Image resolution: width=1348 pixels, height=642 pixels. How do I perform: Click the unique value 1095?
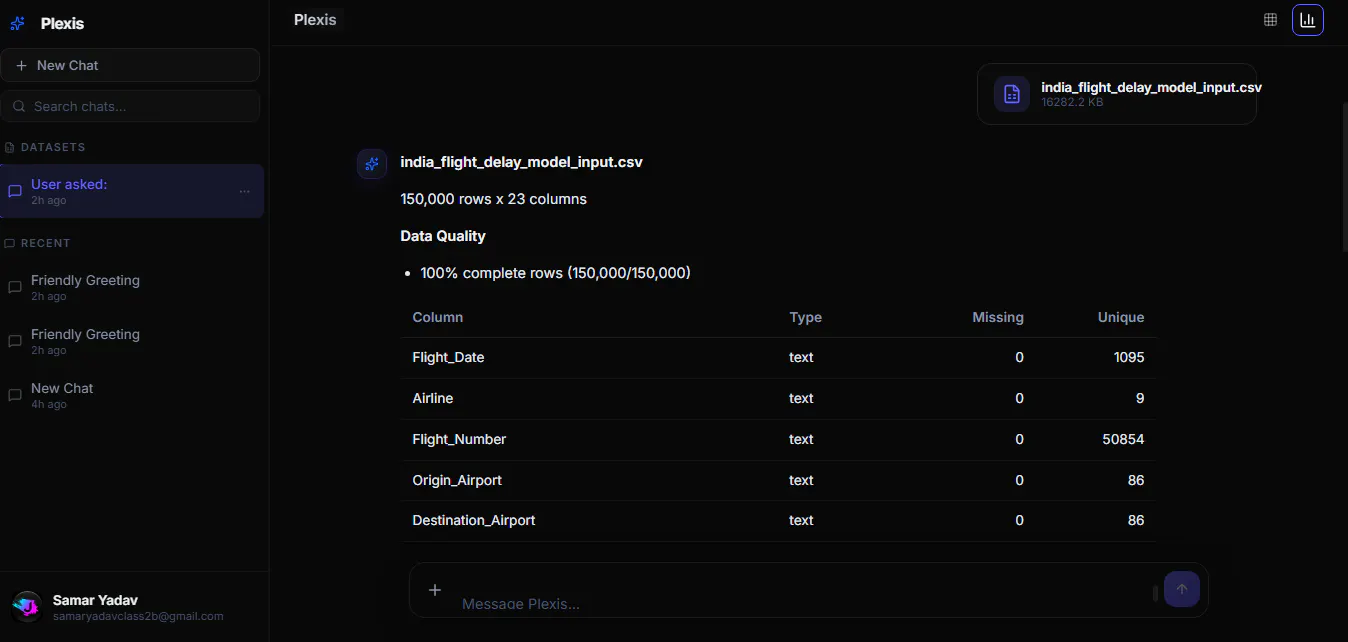click(1128, 357)
